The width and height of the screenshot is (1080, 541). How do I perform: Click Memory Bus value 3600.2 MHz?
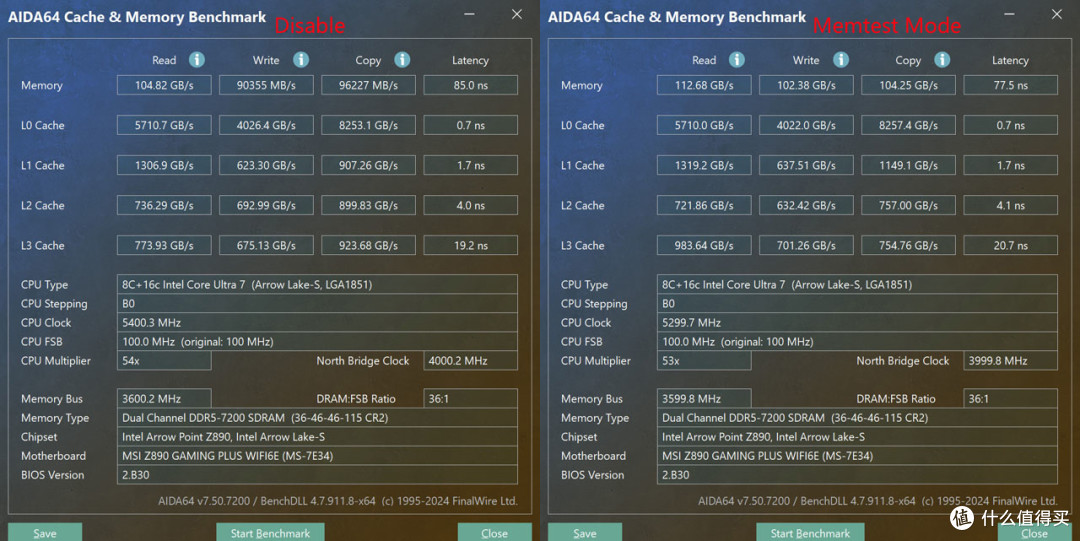tap(164, 398)
